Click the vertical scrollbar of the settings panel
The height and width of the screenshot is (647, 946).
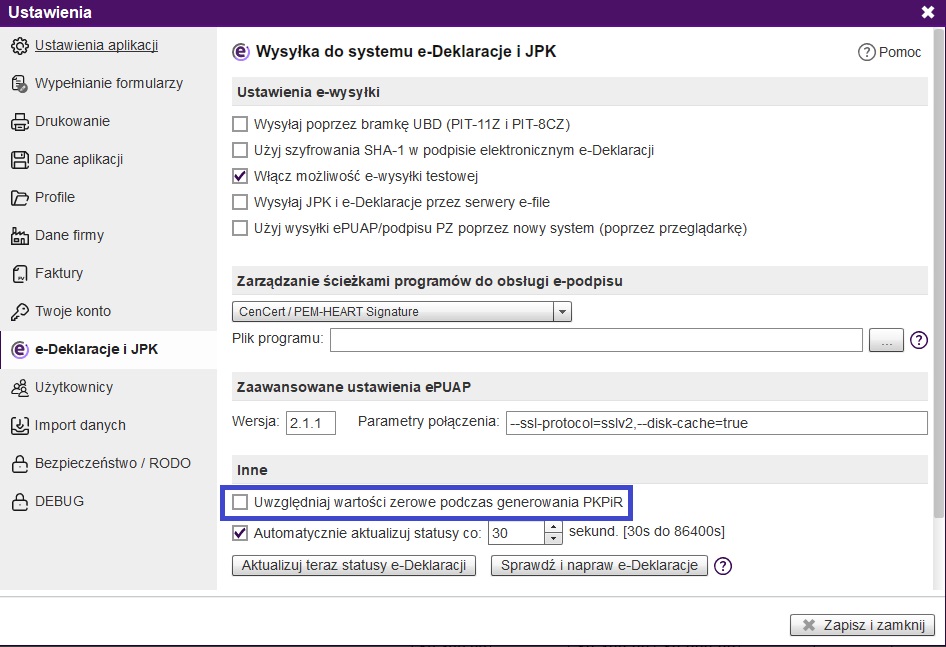pos(939,273)
